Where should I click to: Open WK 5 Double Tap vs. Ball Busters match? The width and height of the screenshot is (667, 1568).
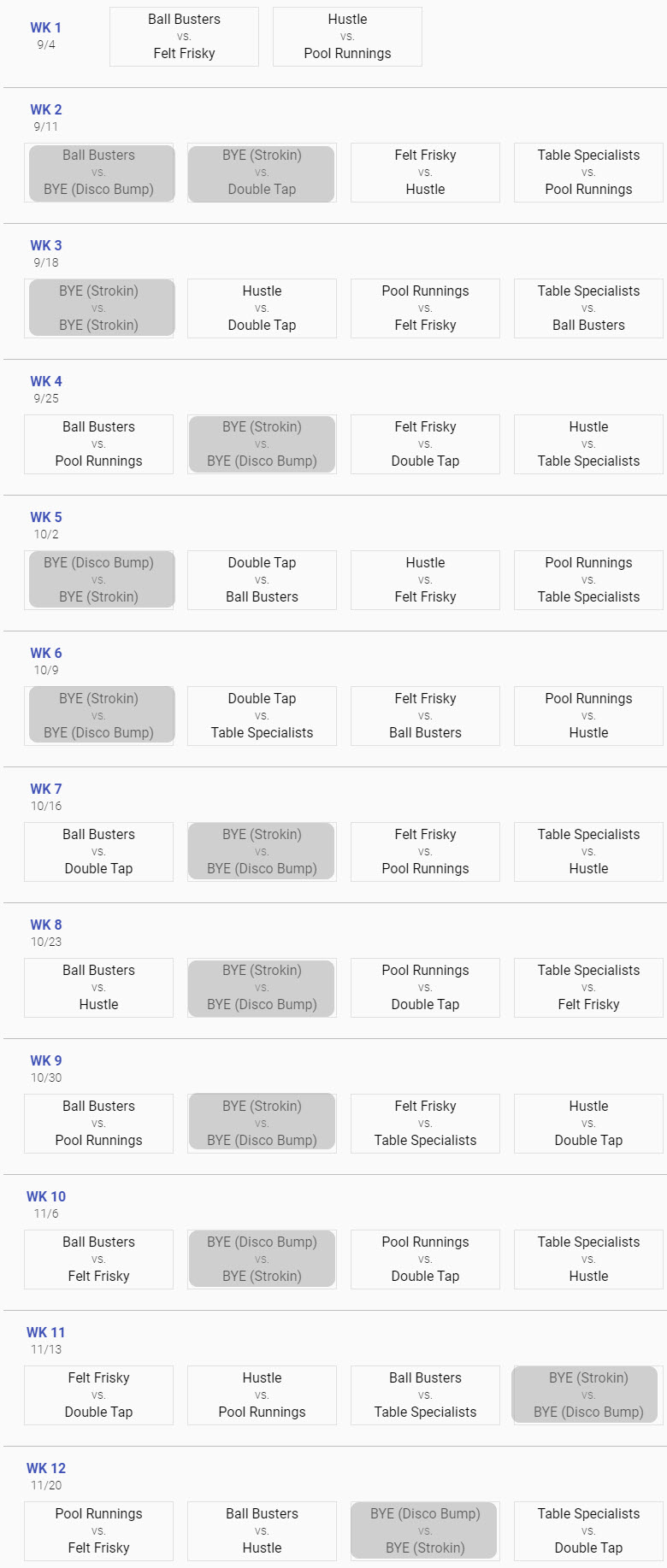click(262, 580)
